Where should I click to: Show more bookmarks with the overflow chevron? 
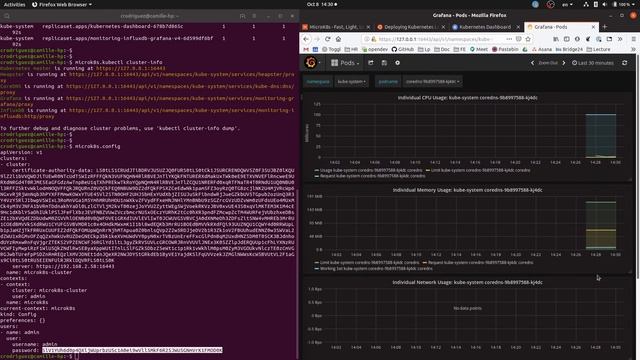click(x=633, y=49)
